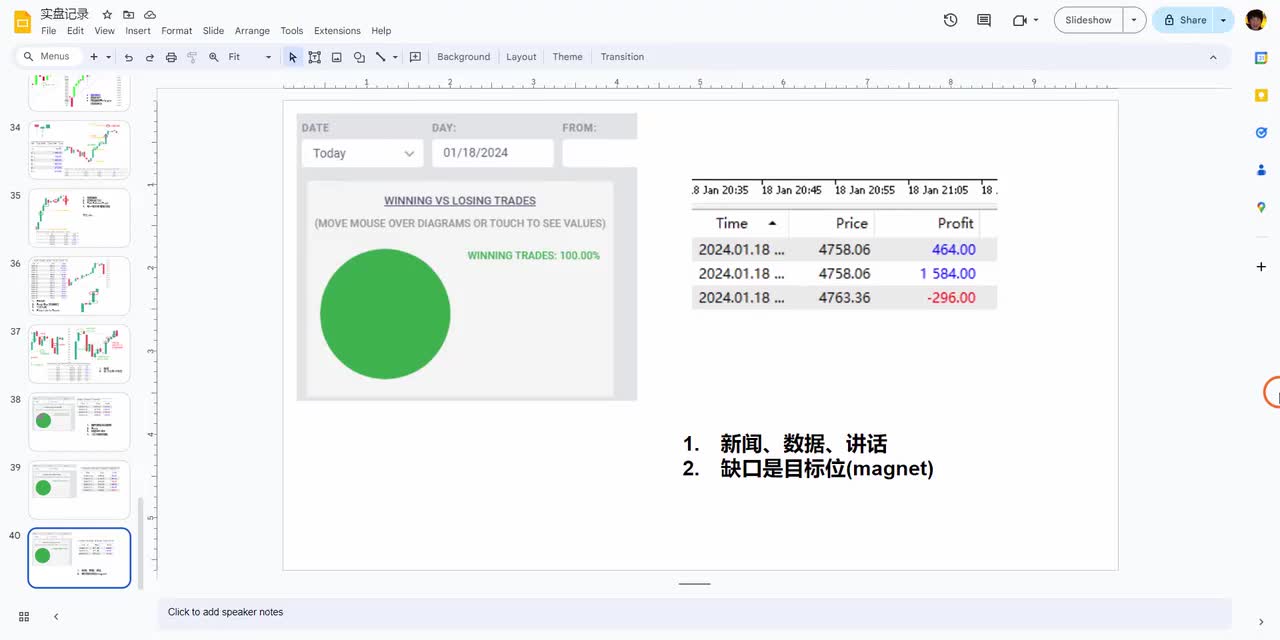Open version history clock icon
The width and height of the screenshot is (1280, 640).
pyautogui.click(x=950, y=20)
